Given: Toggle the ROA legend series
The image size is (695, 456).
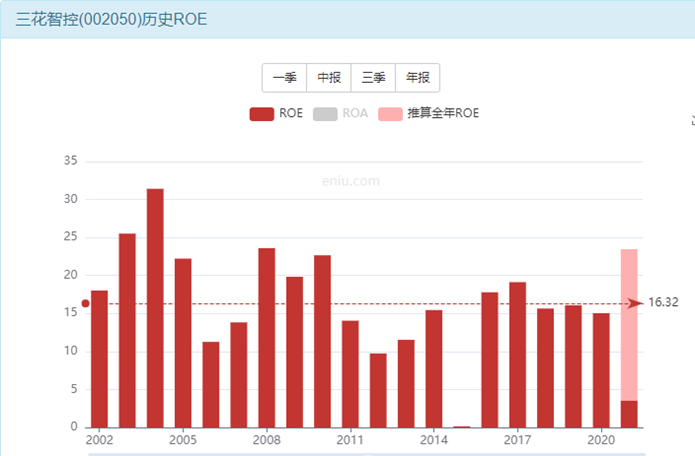Looking at the screenshot, I should coord(340,113).
